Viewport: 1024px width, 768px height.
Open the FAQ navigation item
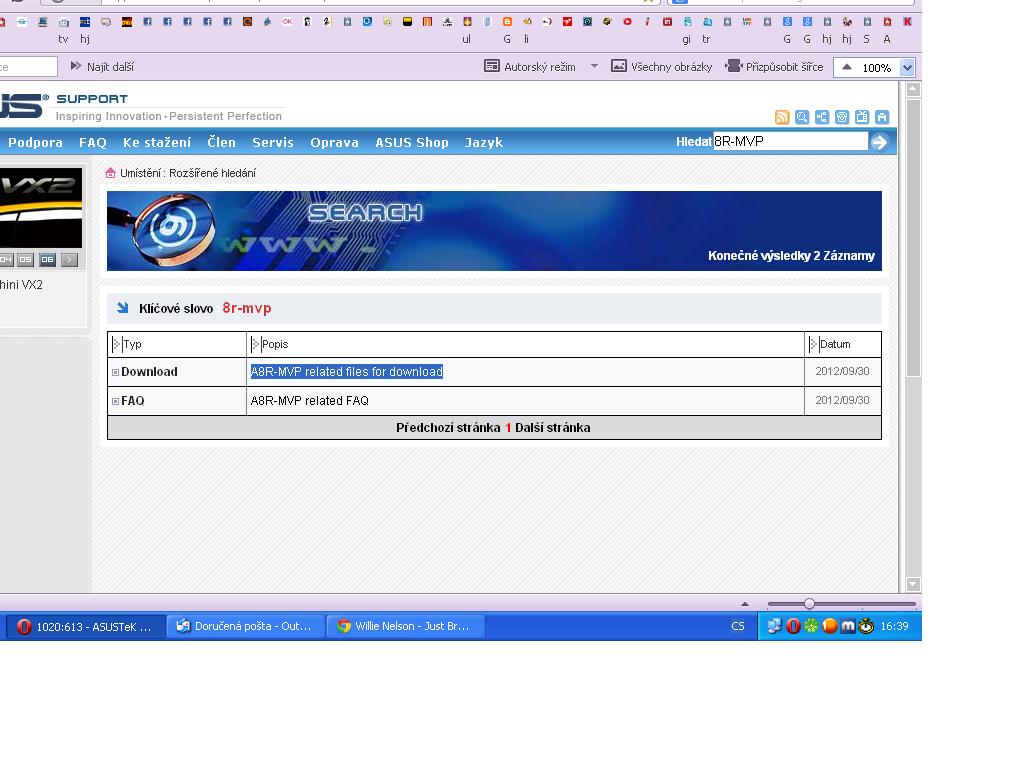pos(93,142)
